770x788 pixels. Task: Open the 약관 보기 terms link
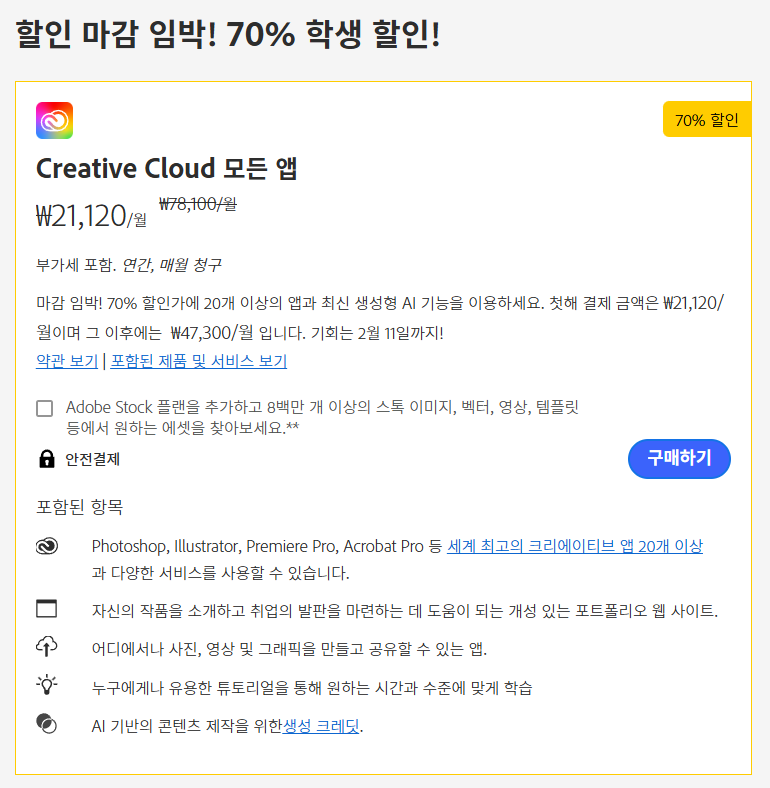[x=67, y=362]
